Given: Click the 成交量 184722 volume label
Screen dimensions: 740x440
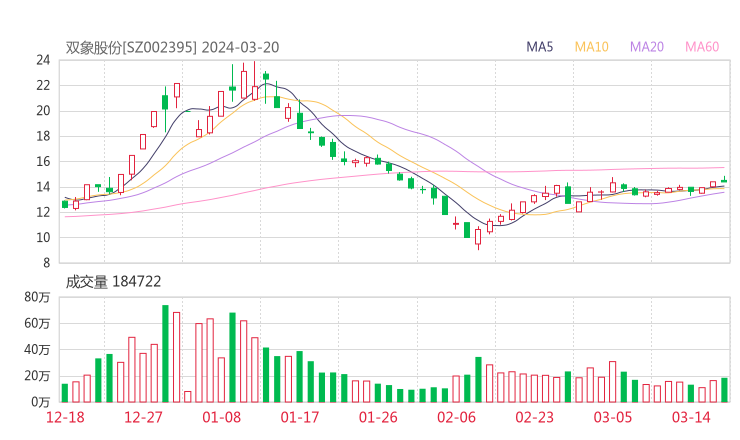Looking at the screenshot, I should (113, 282).
